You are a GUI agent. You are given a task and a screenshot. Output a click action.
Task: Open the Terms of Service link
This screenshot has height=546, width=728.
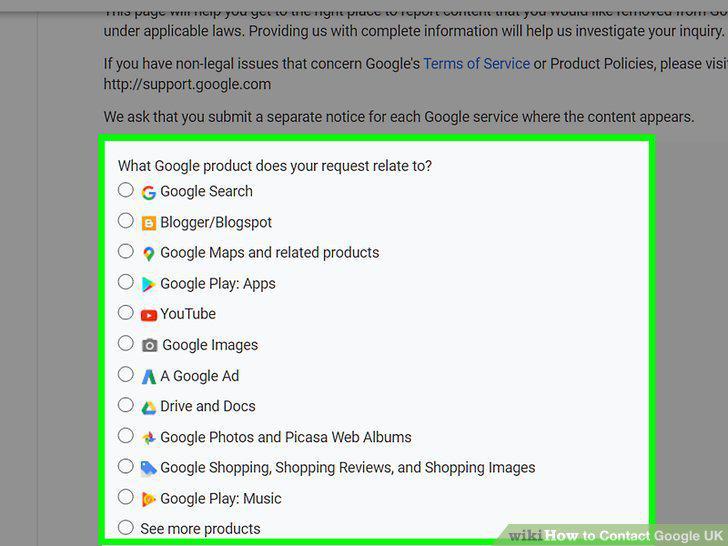coord(476,64)
